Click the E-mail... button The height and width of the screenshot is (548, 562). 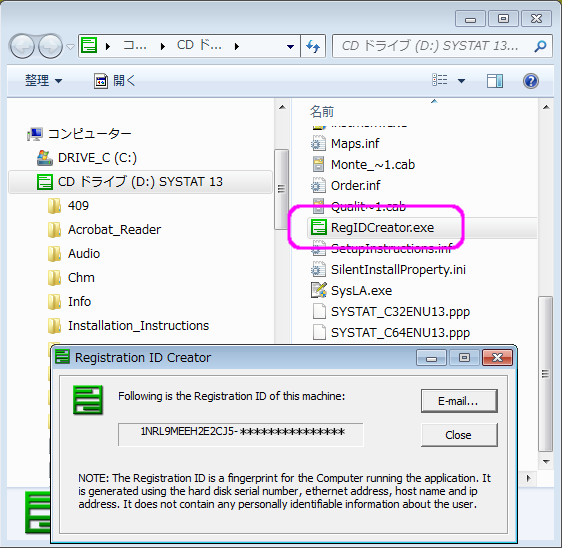click(459, 401)
